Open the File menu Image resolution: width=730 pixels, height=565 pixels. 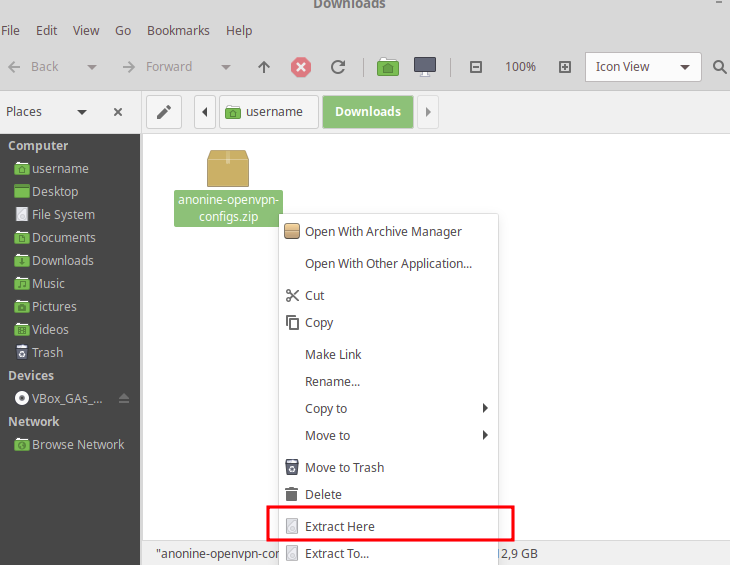click(10, 31)
